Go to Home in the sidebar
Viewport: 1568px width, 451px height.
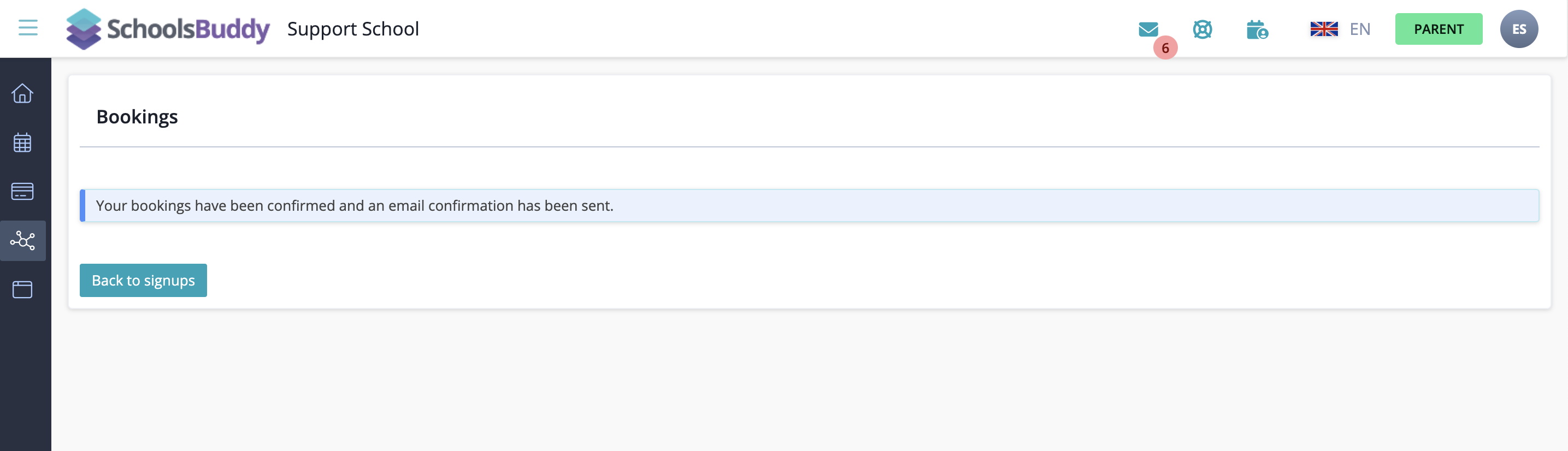22,93
